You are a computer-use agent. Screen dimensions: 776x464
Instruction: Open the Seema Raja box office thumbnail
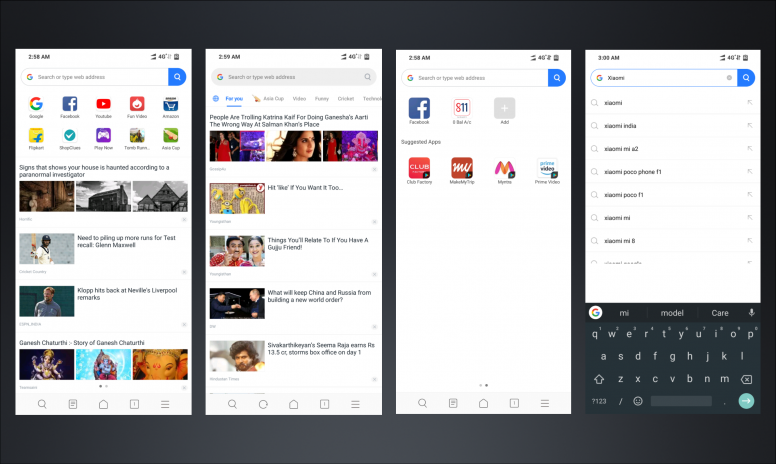237,356
